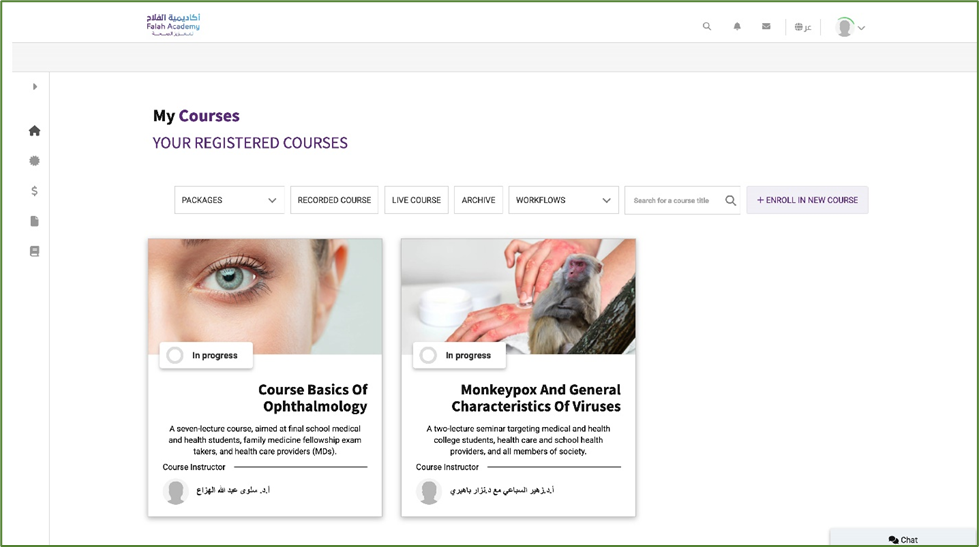Screen dimensions: 979x547
Task: Expand the user profile avatar menu
Action: click(850, 27)
